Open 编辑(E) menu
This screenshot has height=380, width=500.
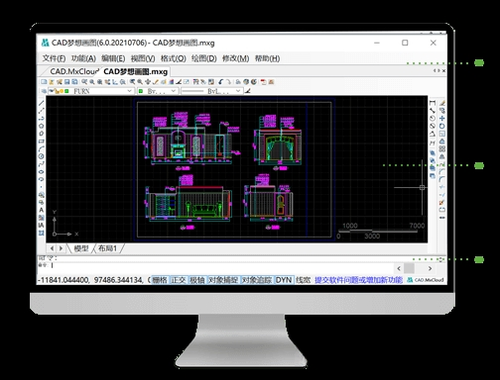113,58
